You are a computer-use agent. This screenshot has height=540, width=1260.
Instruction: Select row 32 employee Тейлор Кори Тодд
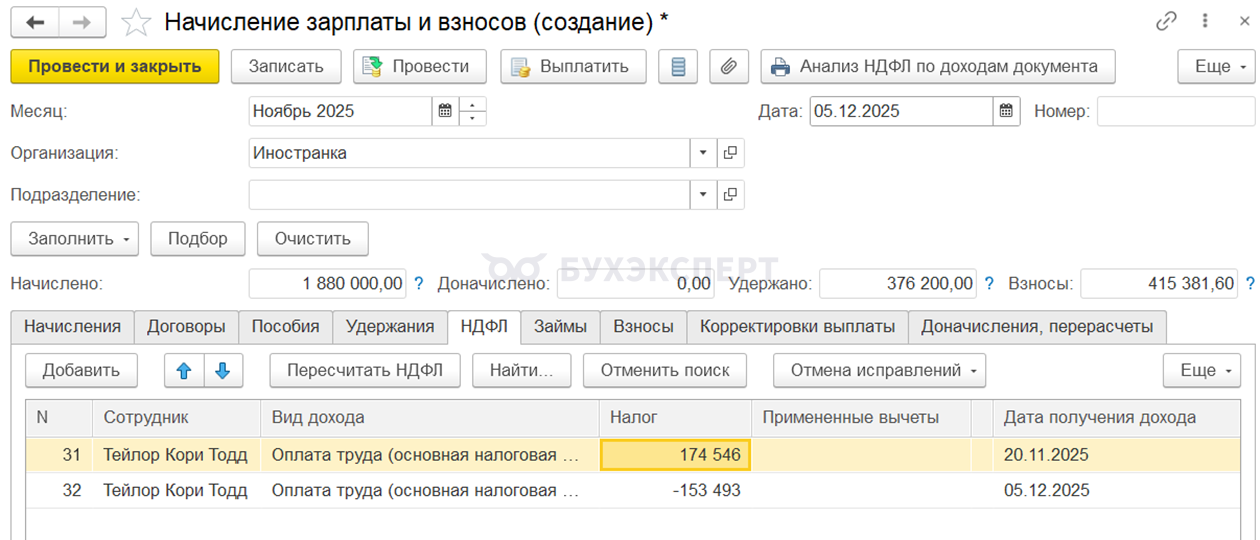[176, 491]
